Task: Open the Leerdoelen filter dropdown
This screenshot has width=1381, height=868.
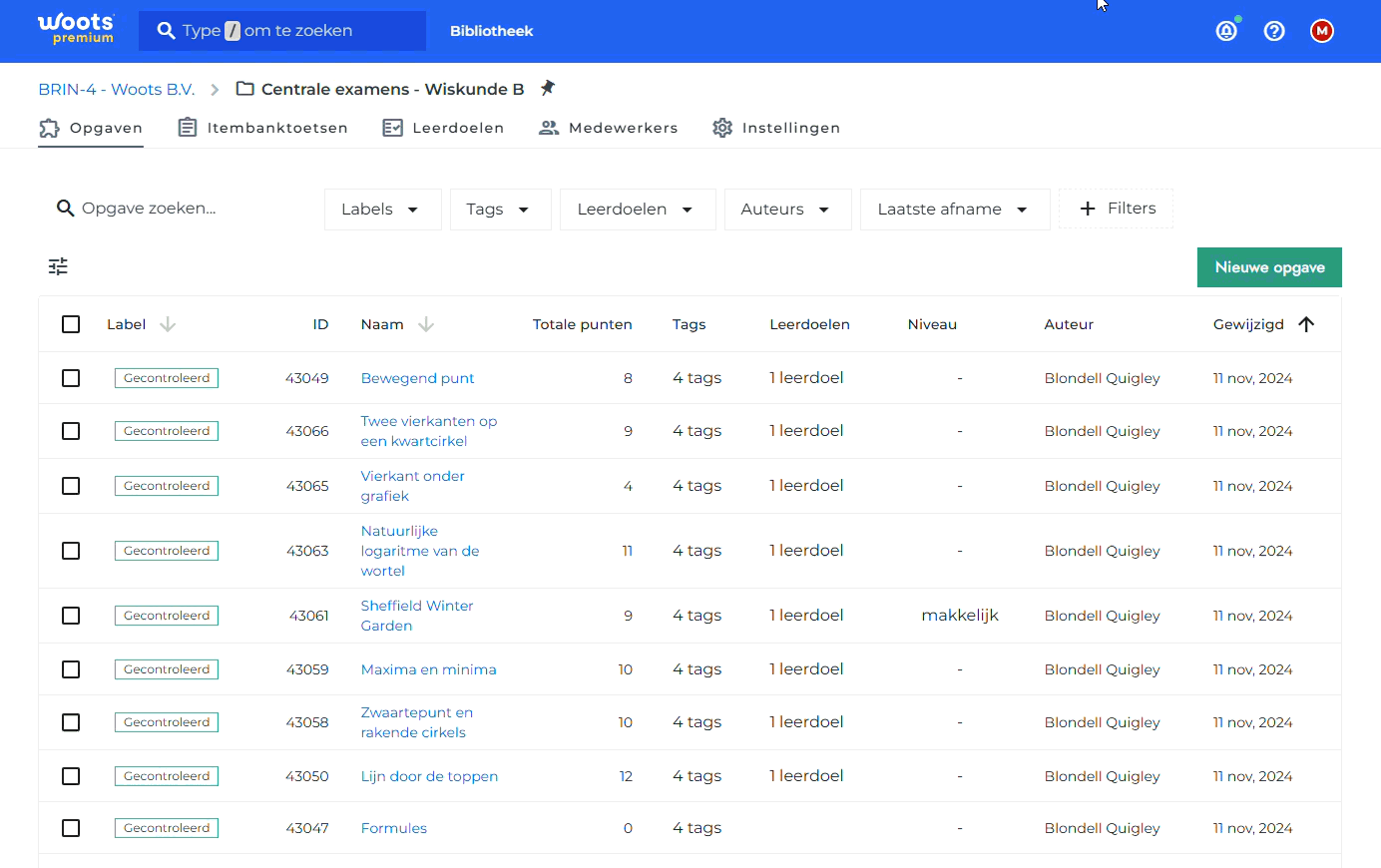Action: (638, 210)
